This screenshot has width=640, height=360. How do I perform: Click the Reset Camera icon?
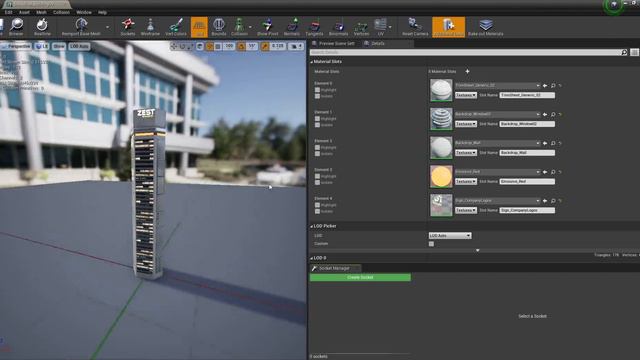pyautogui.click(x=415, y=27)
